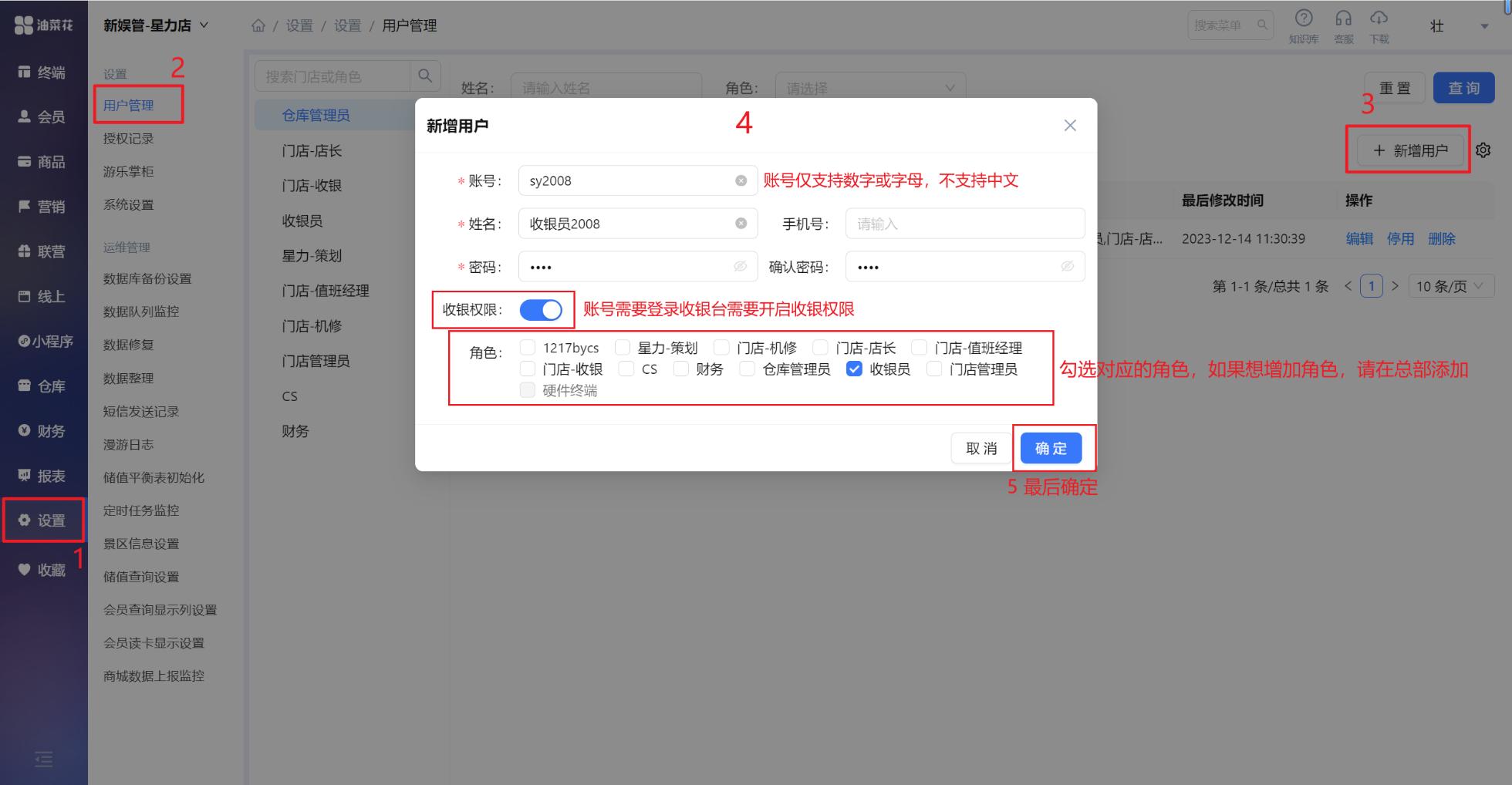Click 删除 link in user row
Screen dimensions: 1512x785
click(1441, 239)
